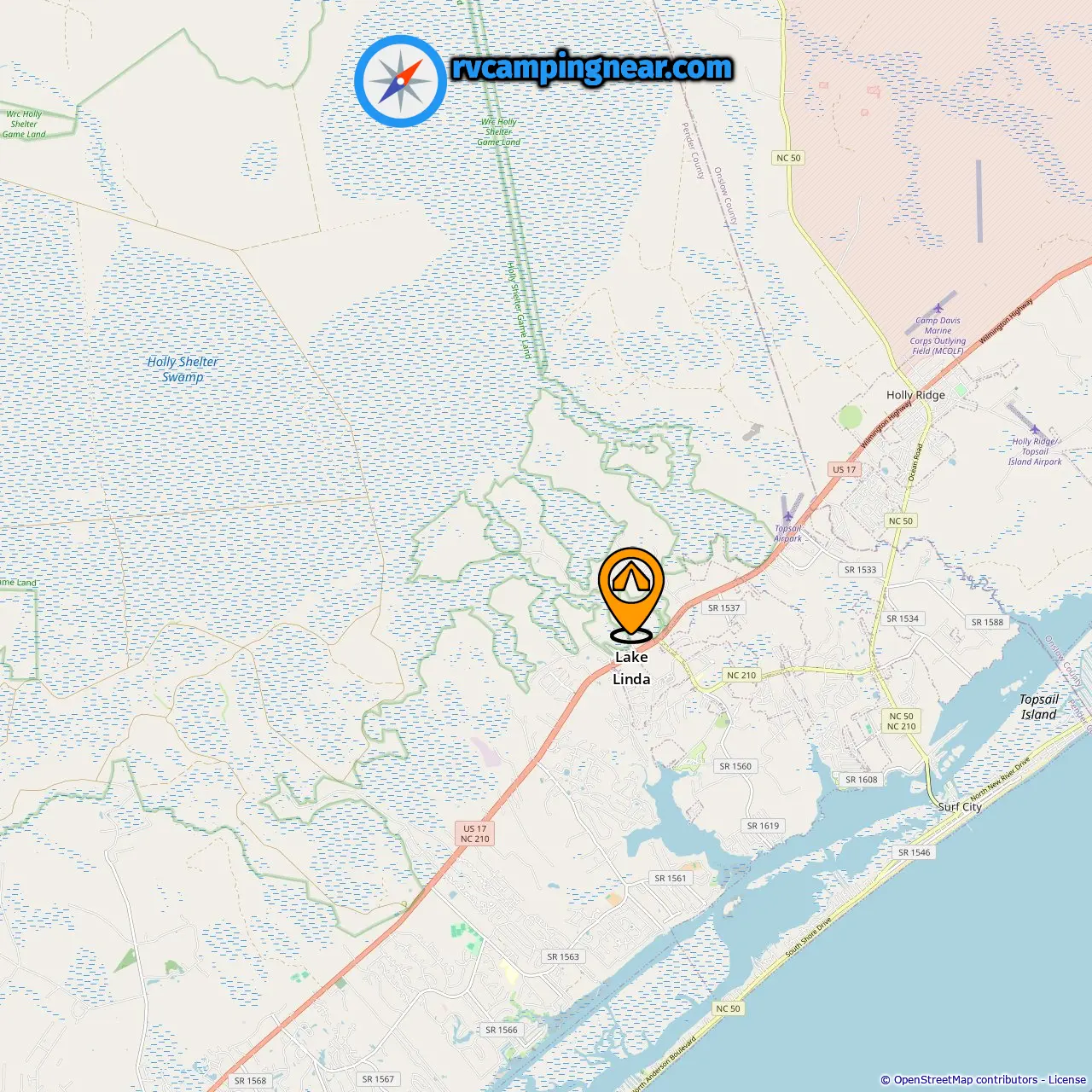The height and width of the screenshot is (1092, 1092).
Task: Click the Holly Shelter Swamp label
Action: tap(183, 369)
